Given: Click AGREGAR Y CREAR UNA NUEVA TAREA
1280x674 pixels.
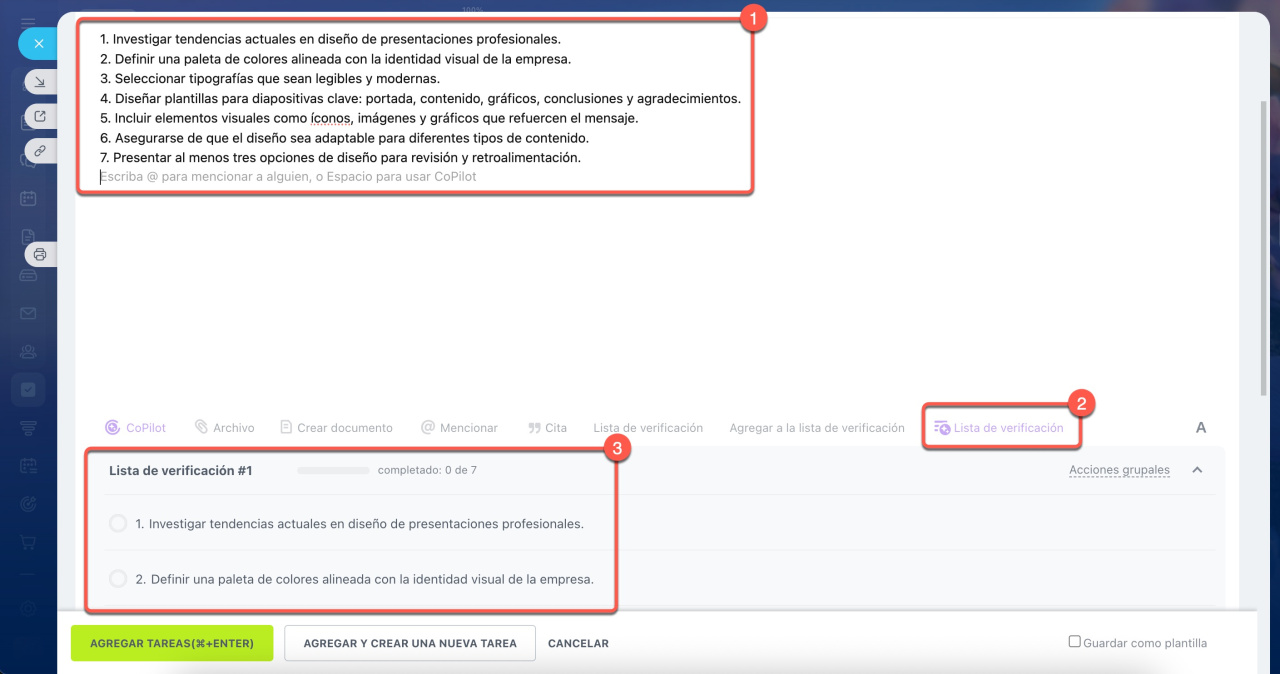Looking at the screenshot, I should [x=410, y=643].
